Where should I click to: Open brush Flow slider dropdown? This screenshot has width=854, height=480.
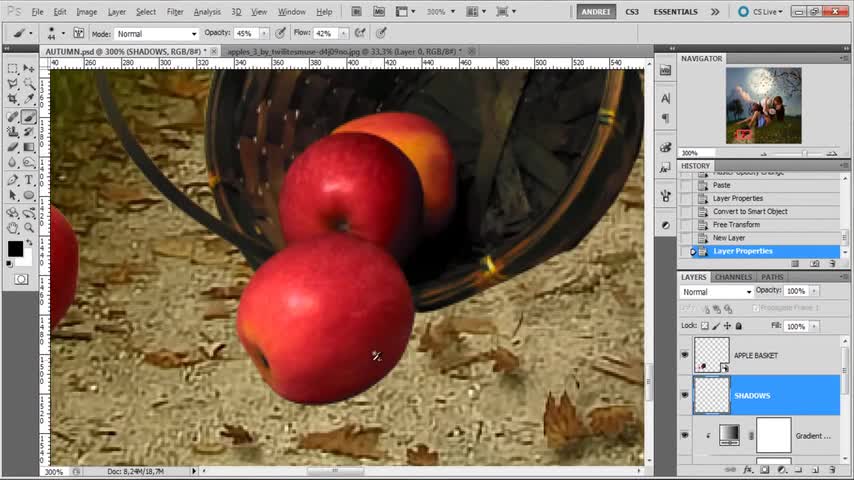344,34
